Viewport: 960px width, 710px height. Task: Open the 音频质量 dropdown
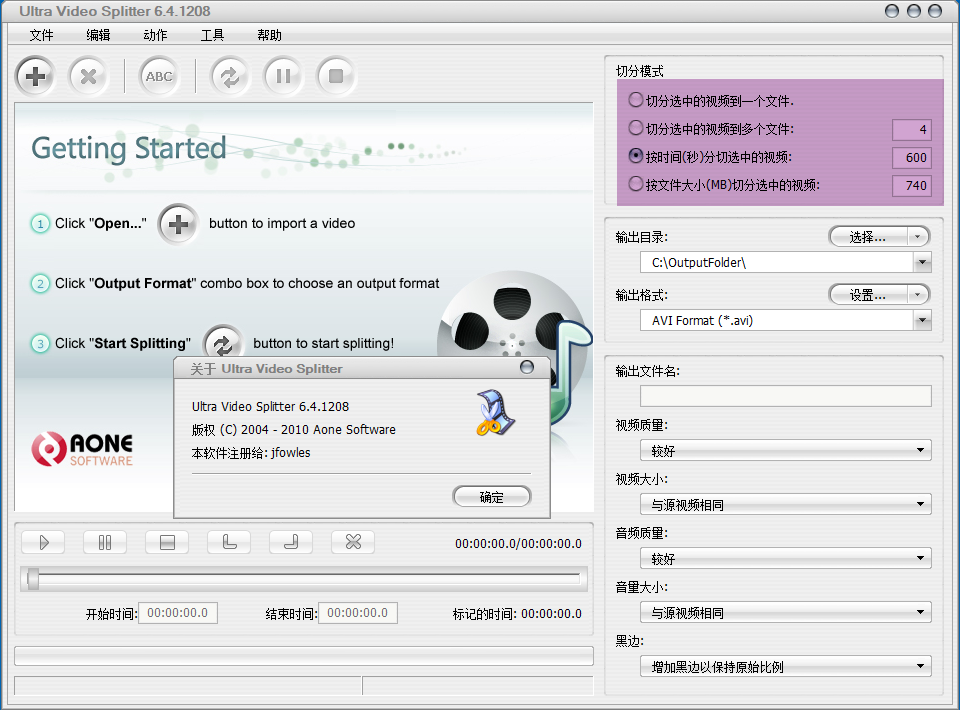click(786, 558)
